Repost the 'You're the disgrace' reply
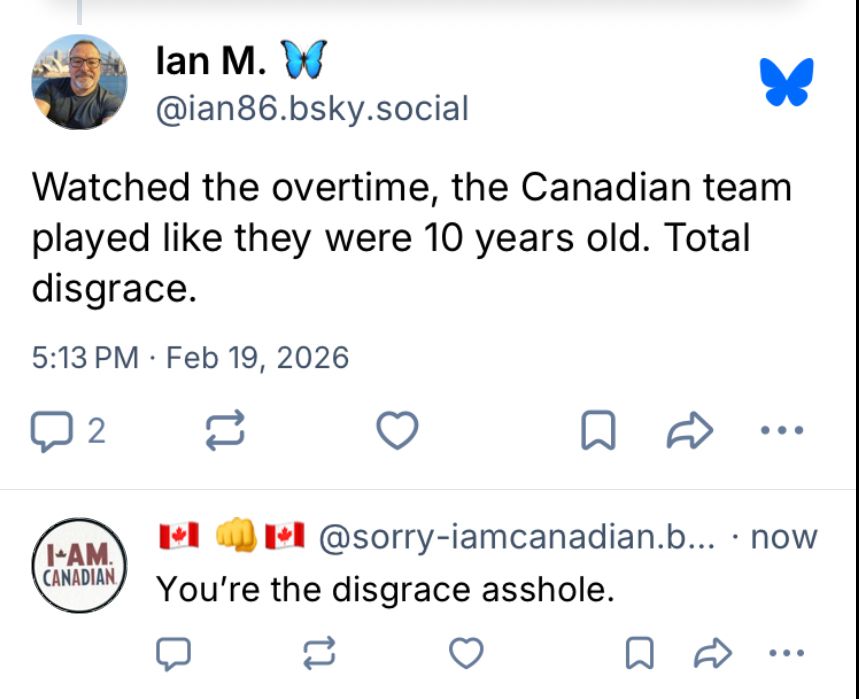 (320, 654)
